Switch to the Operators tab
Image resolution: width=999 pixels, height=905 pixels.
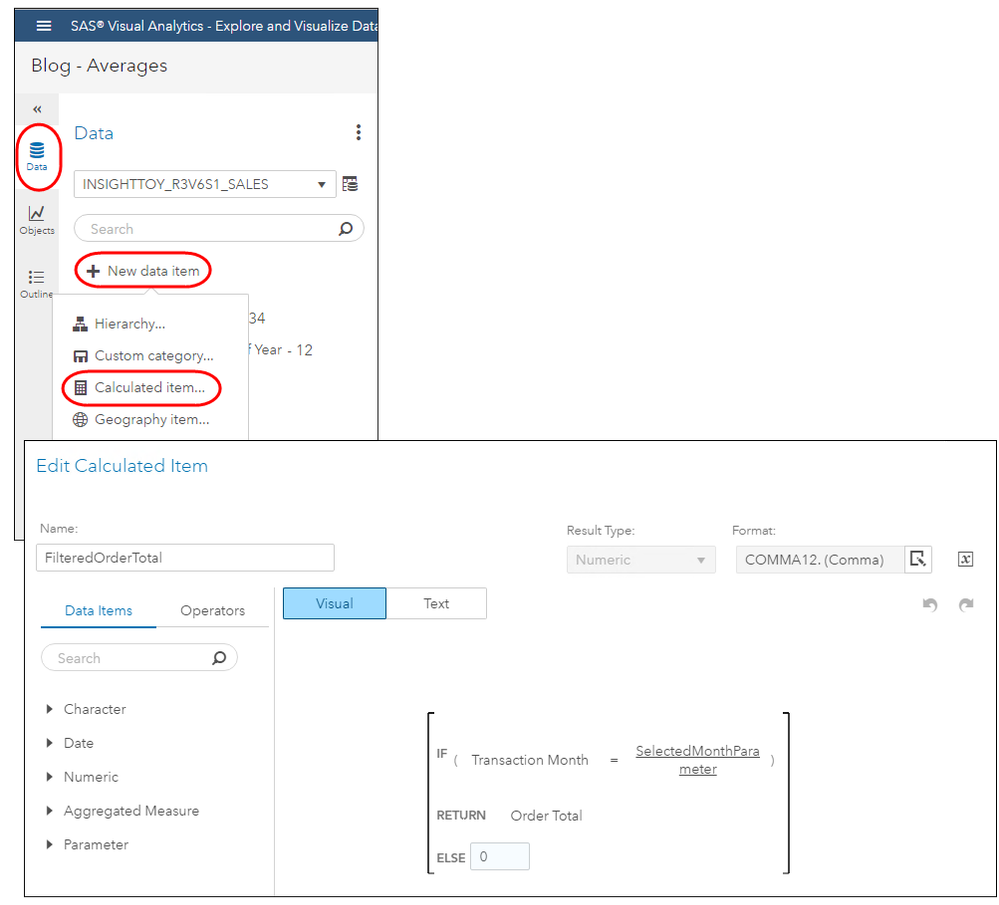(x=212, y=611)
